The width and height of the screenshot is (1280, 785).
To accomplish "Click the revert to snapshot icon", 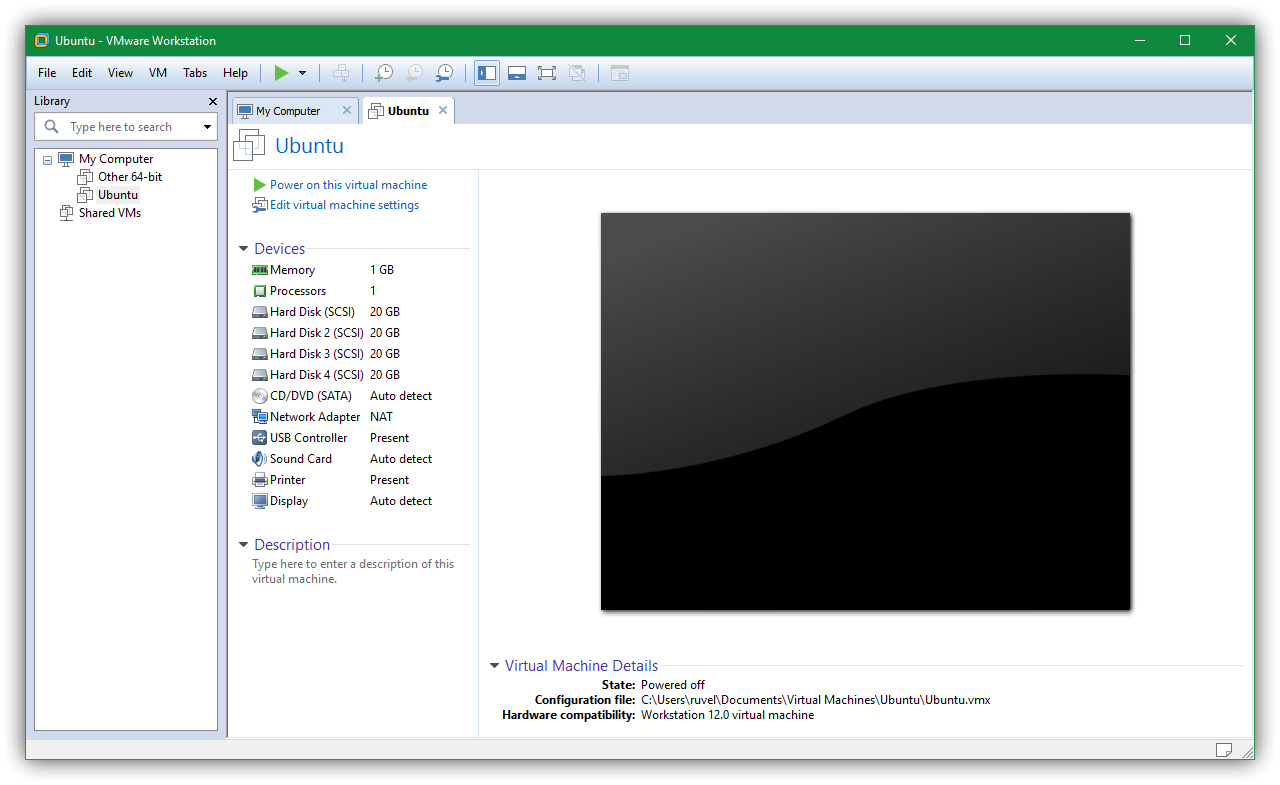I will coord(414,73).
